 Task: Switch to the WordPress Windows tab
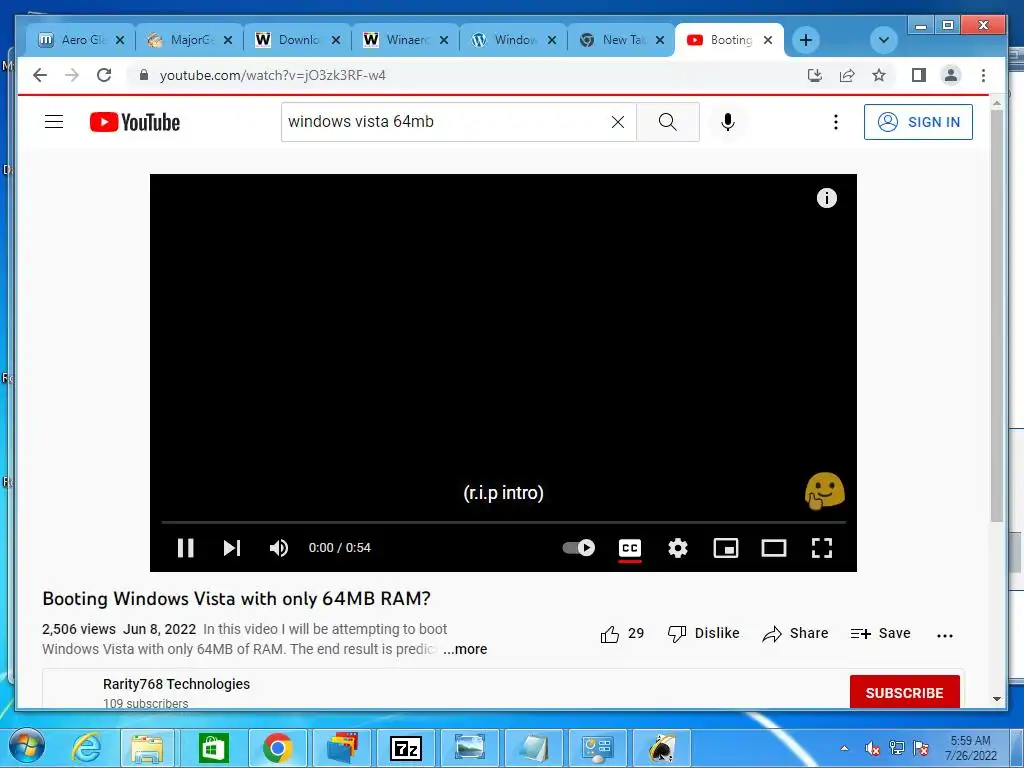click(x=513, y=40)
